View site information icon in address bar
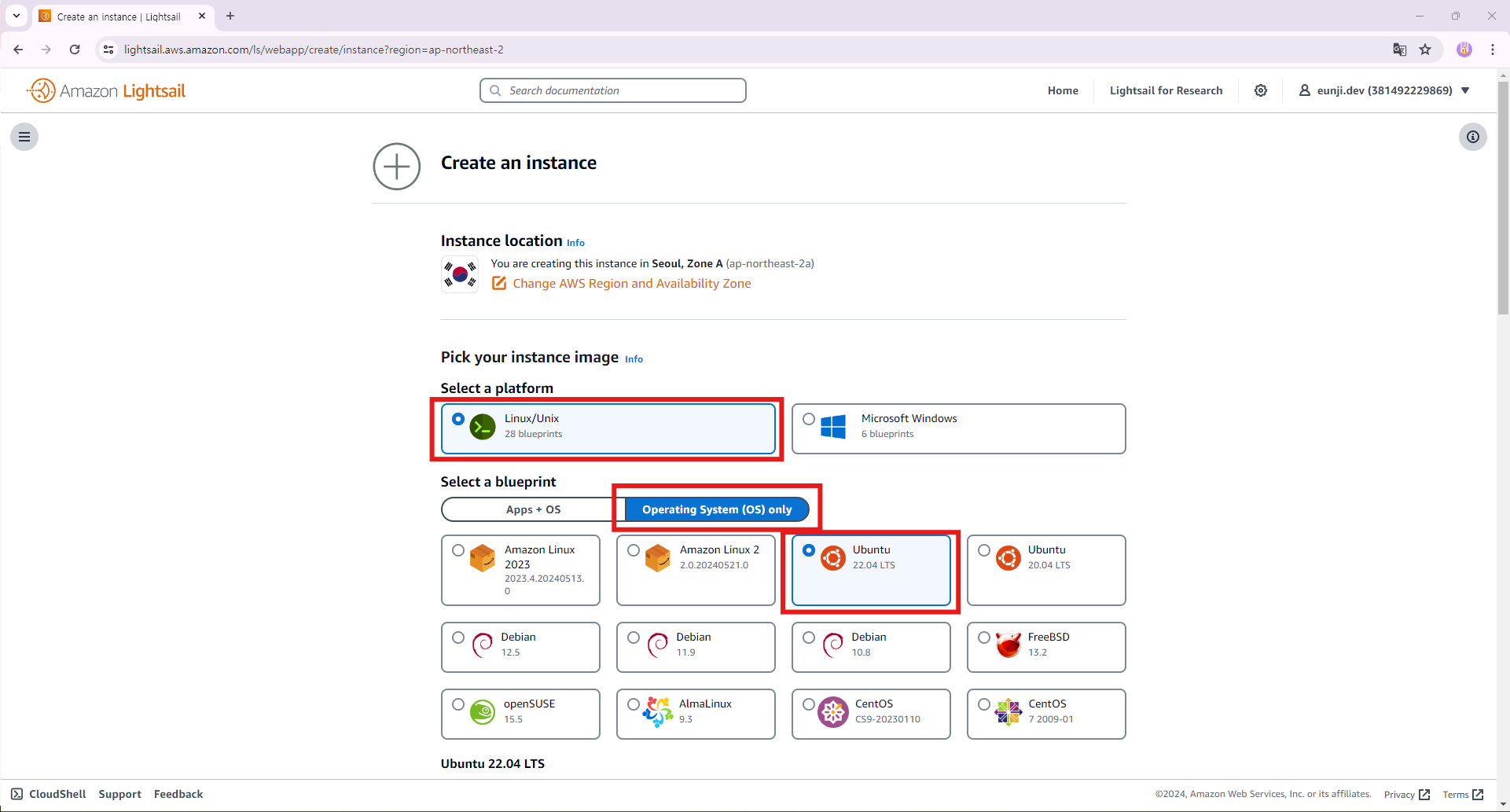1510x812 pixels. pos(108,50)
